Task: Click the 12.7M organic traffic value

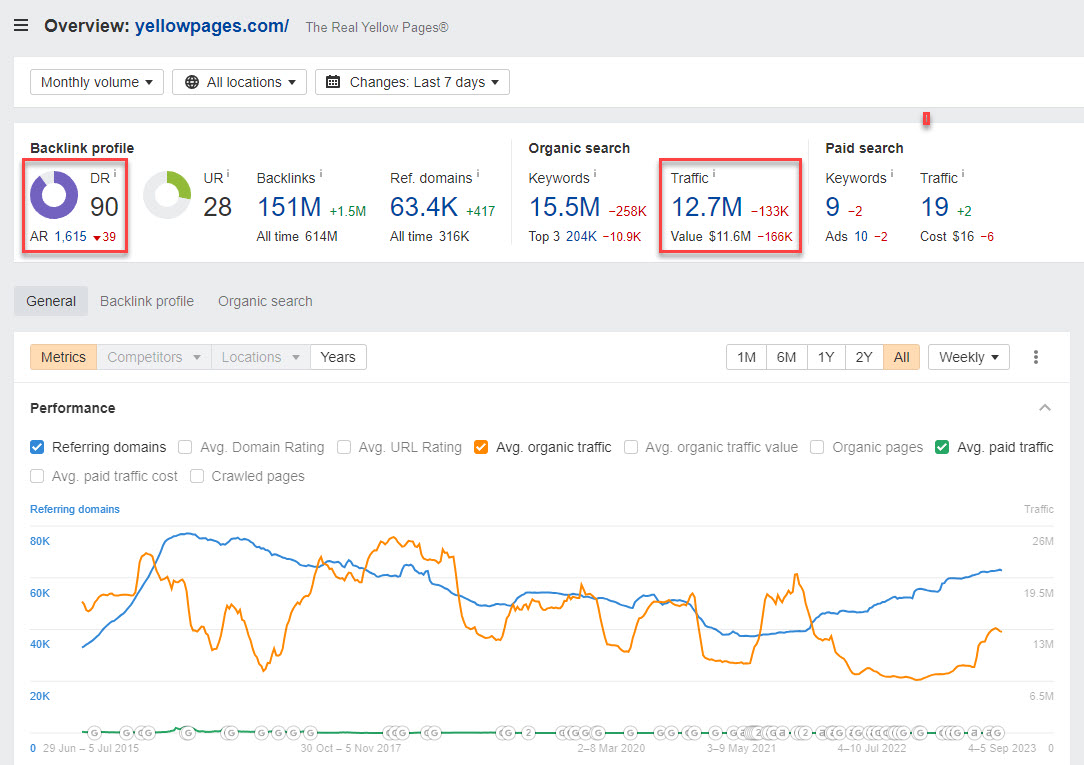Action: pos(707,207)
